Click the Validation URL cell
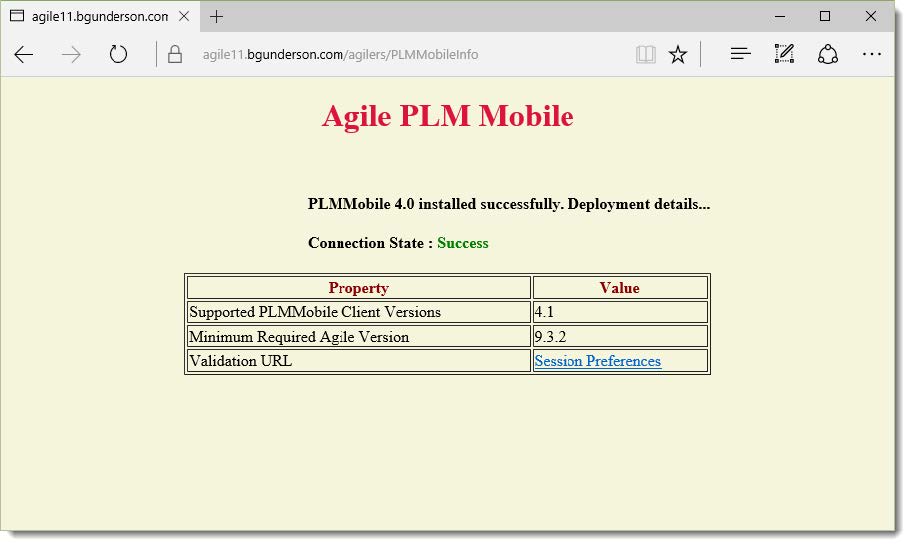Image resolution: width=910 pixels, height=546 pixels. coord(359,361)
